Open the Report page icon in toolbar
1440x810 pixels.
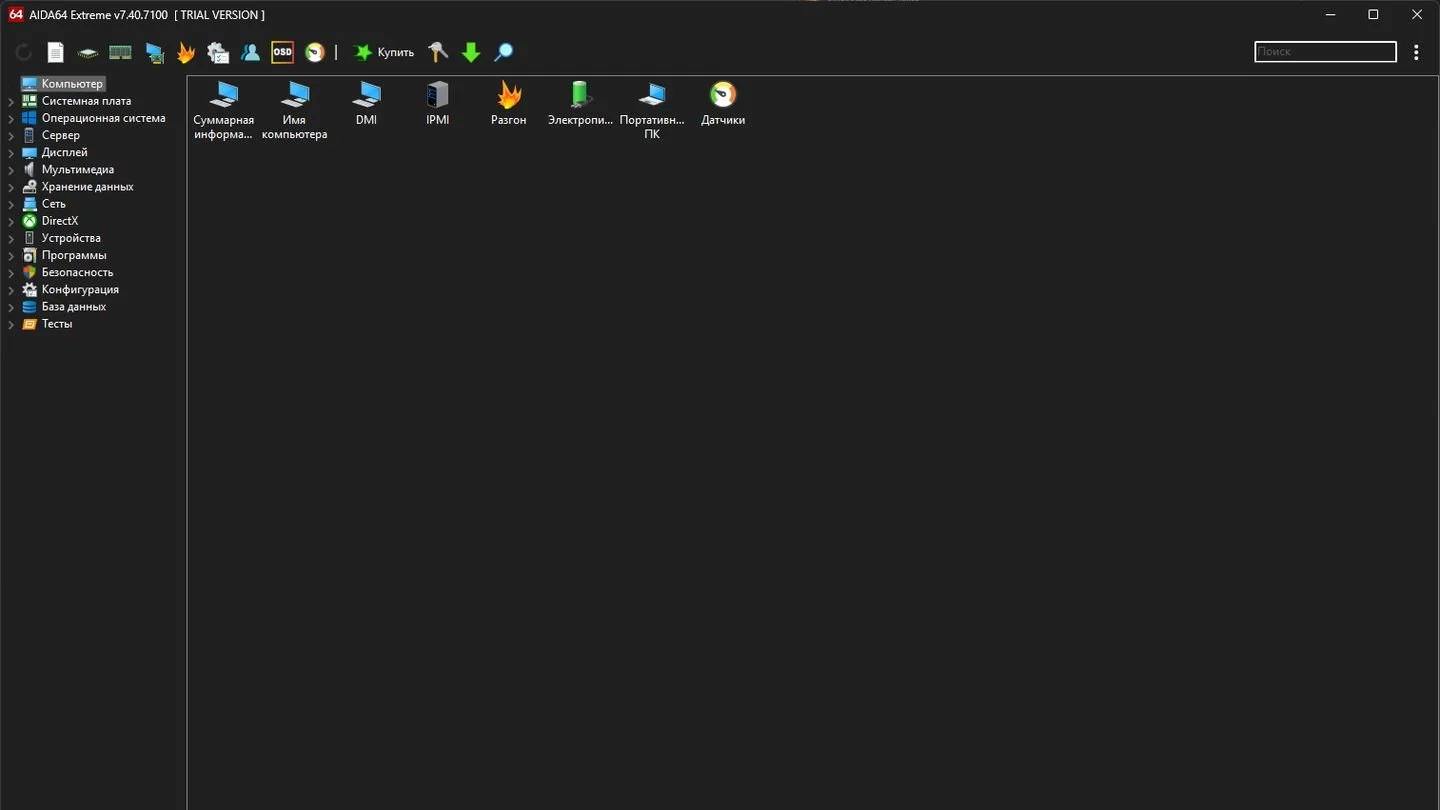pyautogui.click(x=56, y=52)
